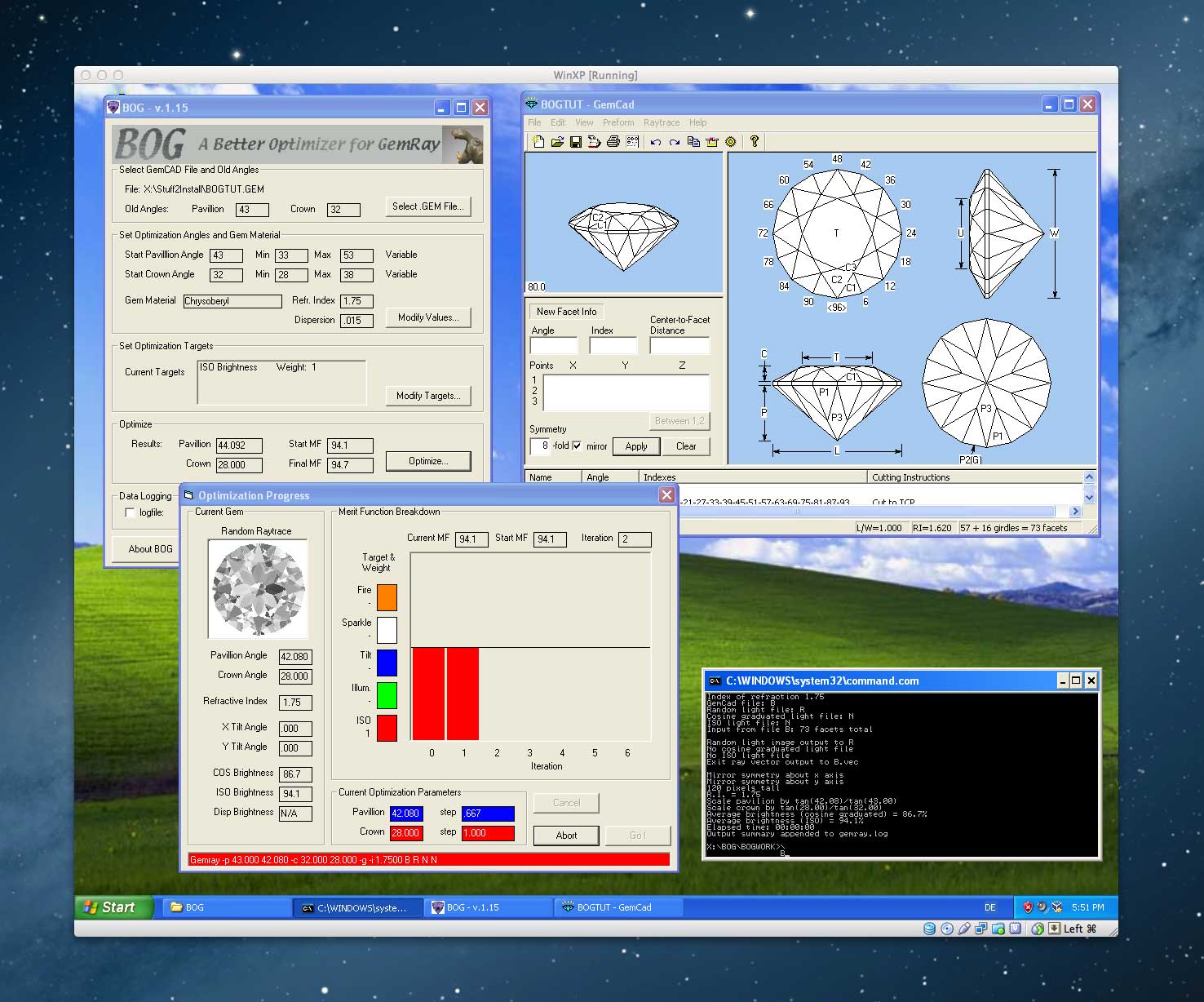1204x1002 pixels.
Task: Click the Clear button in GemCad facet panel
Action: coord(687,446)
